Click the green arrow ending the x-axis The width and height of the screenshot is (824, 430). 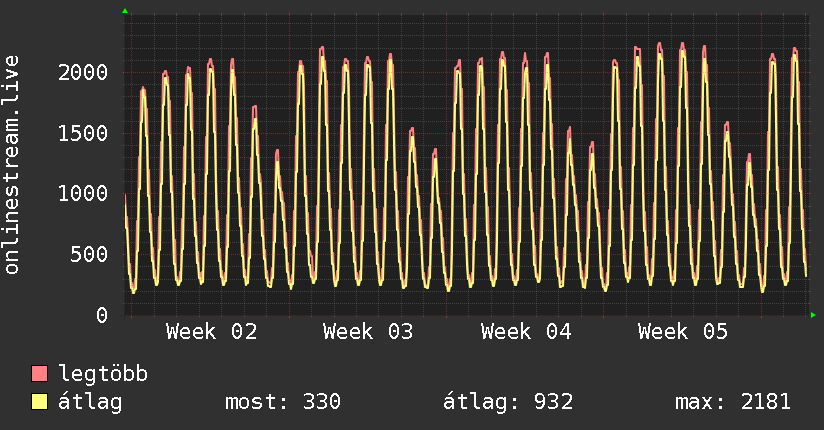click(x=814, y=315)
